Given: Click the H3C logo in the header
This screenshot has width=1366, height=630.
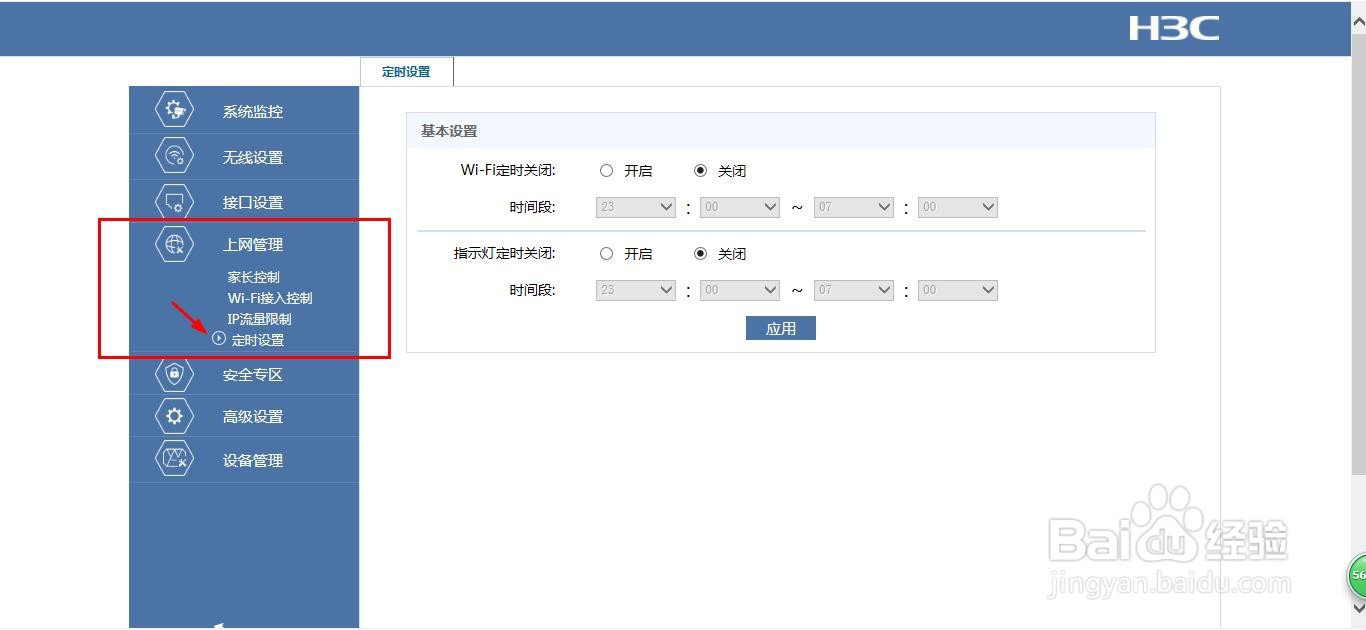Looking at the screenshot, I should 1174,28.
